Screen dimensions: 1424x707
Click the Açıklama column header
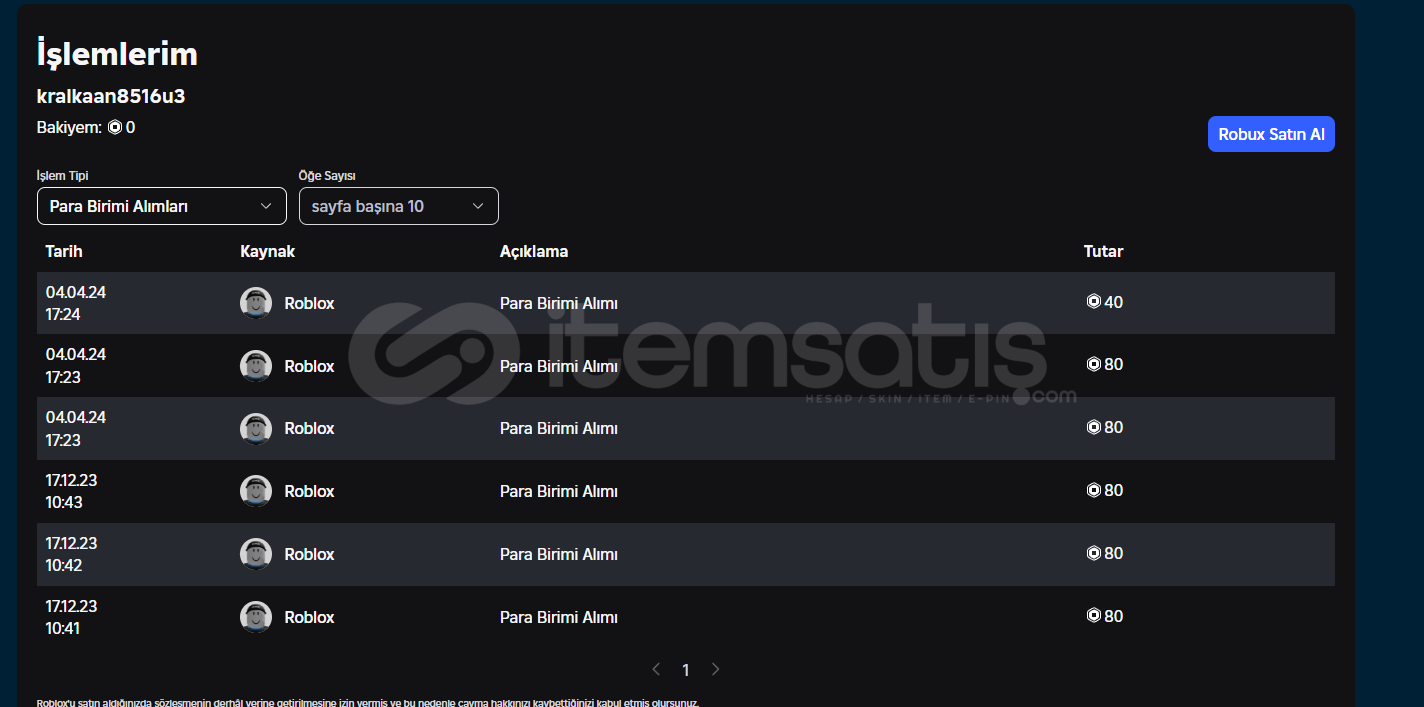(534, 251)
